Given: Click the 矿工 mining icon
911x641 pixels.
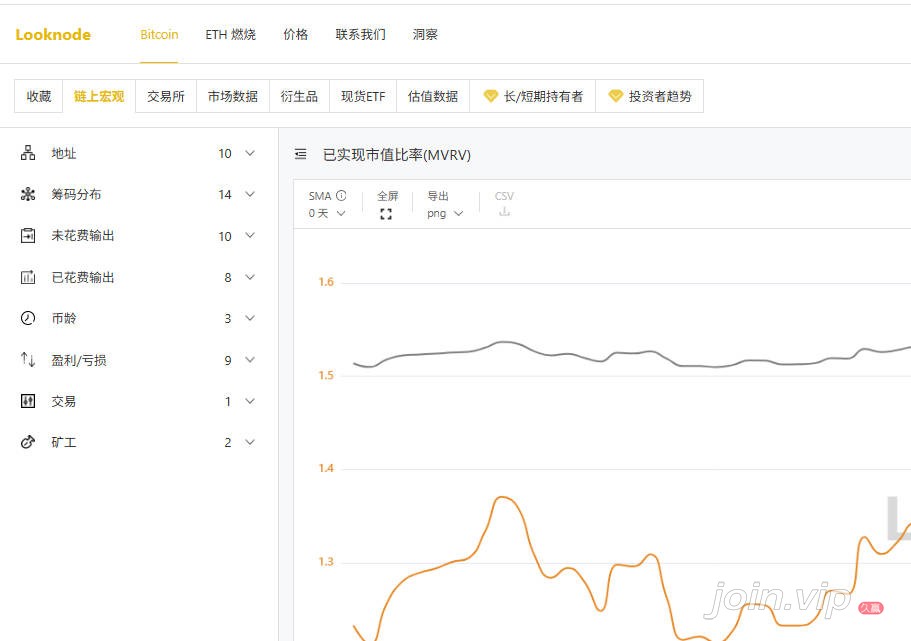Looking at the screenshot, I should tap(28, 442).
